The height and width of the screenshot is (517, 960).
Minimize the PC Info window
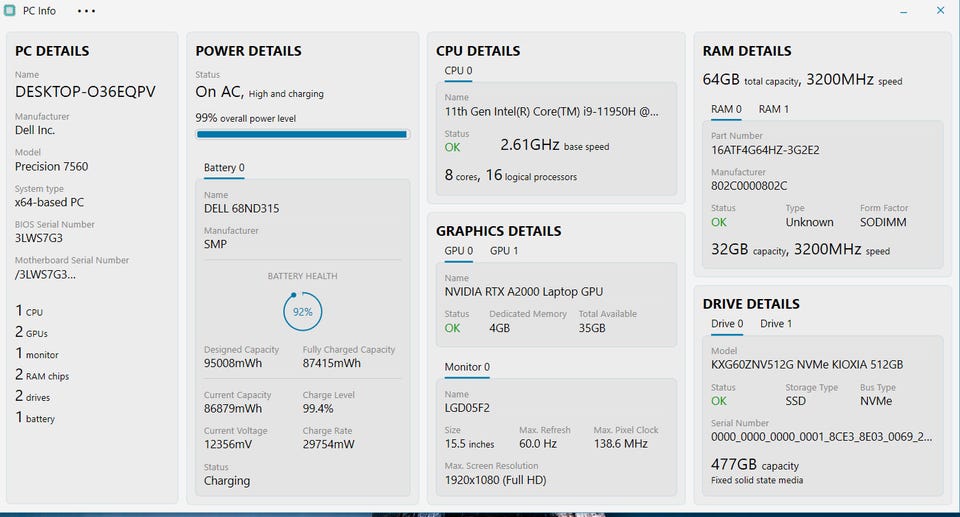(904, 11)
